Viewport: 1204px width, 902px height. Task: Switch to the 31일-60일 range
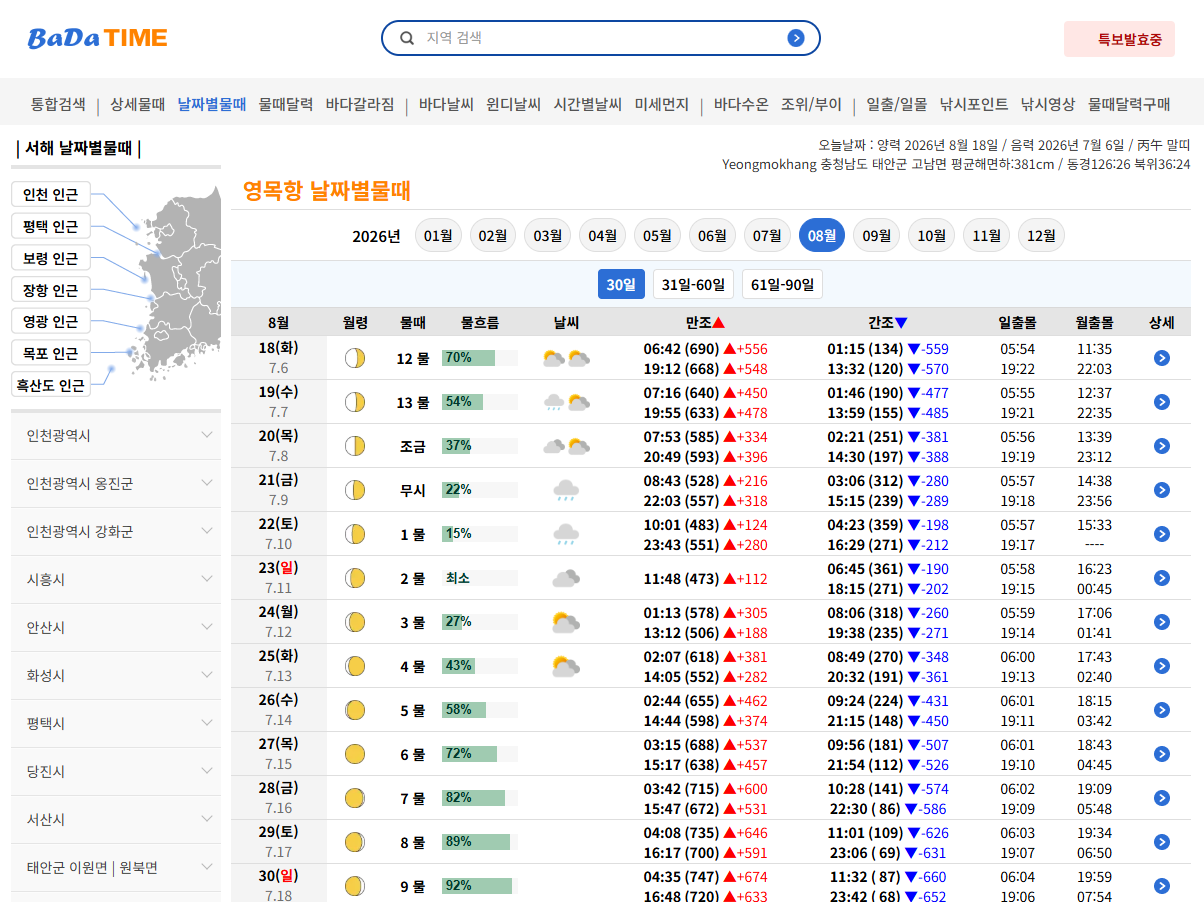(693, 285)
